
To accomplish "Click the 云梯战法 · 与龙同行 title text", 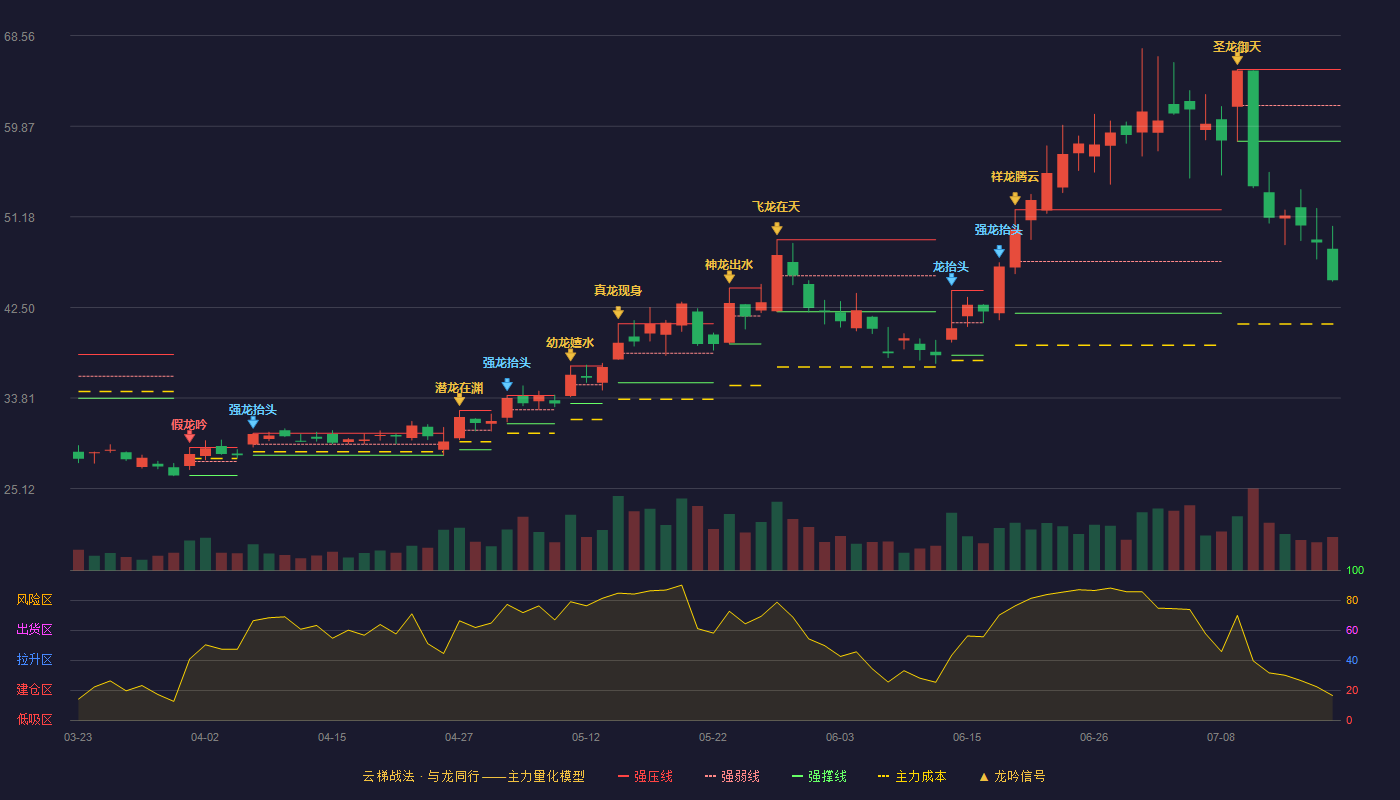I will (x=420, y=776).
